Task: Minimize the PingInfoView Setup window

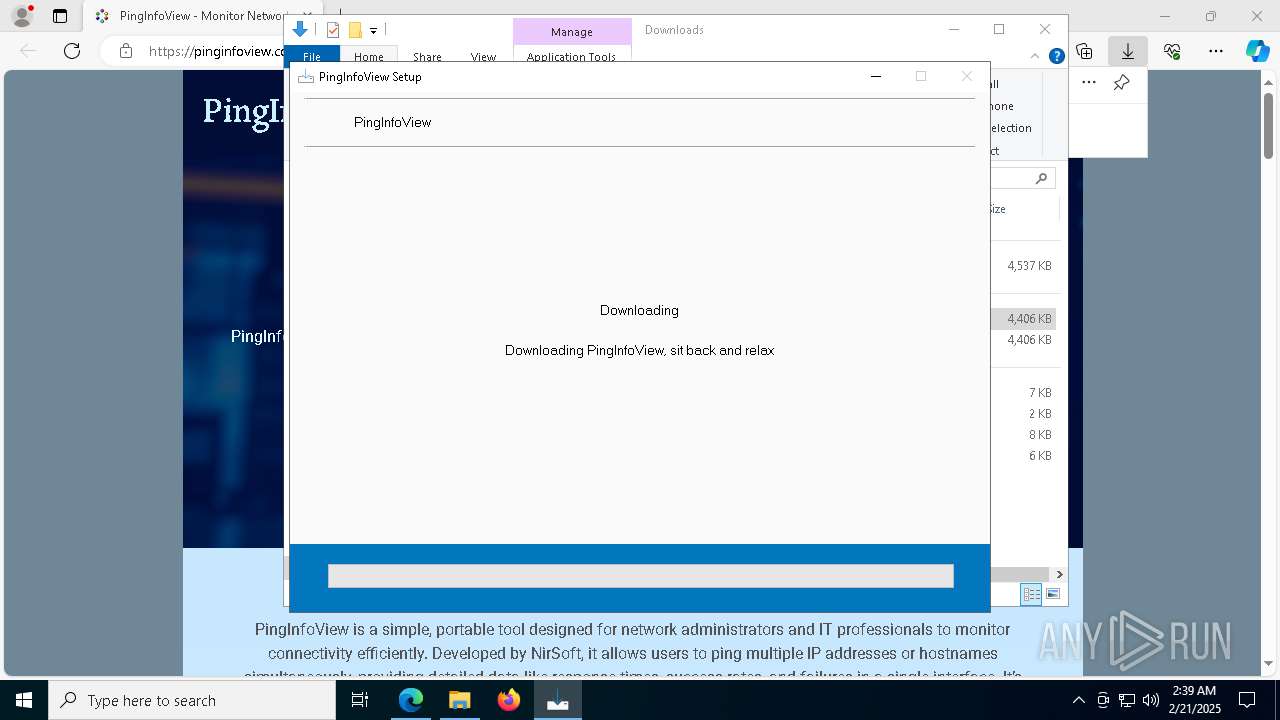Action: (x=876, y=76)
